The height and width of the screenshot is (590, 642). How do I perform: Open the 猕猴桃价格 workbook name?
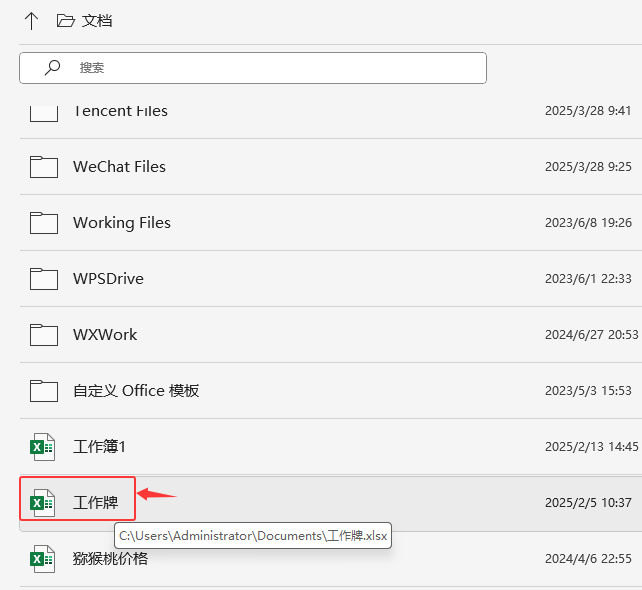[x=111, y=559]
